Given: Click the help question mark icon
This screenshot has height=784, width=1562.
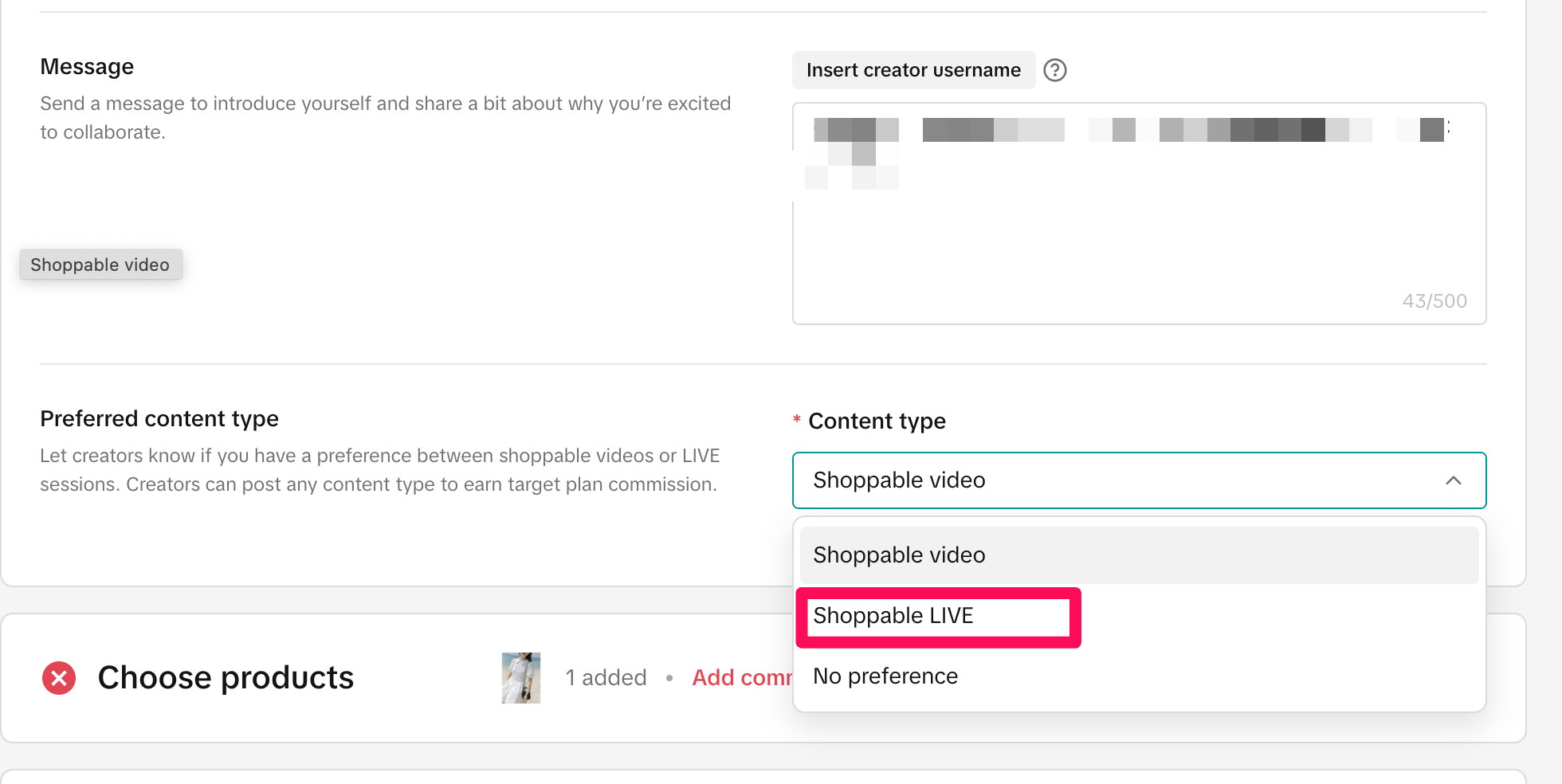Looking at the screenshot, I should pos(1055,70).
